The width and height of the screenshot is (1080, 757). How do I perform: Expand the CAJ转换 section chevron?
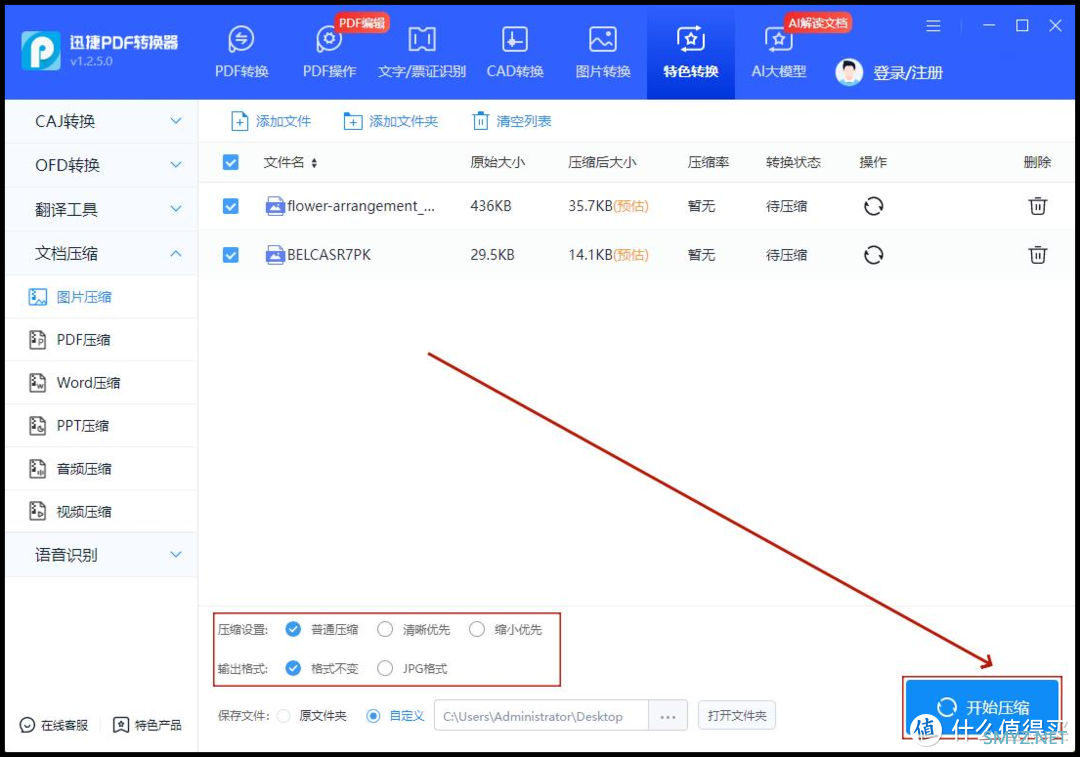click(x=176, y=121)
